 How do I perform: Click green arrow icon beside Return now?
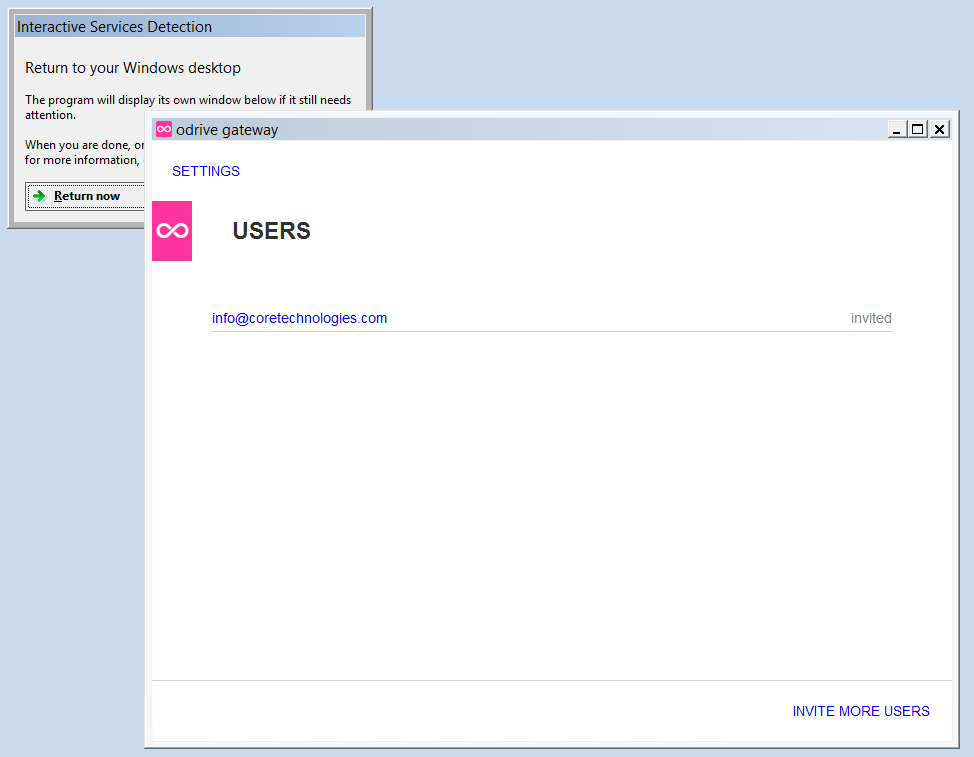pyautogui.click(x=40, y=196)
